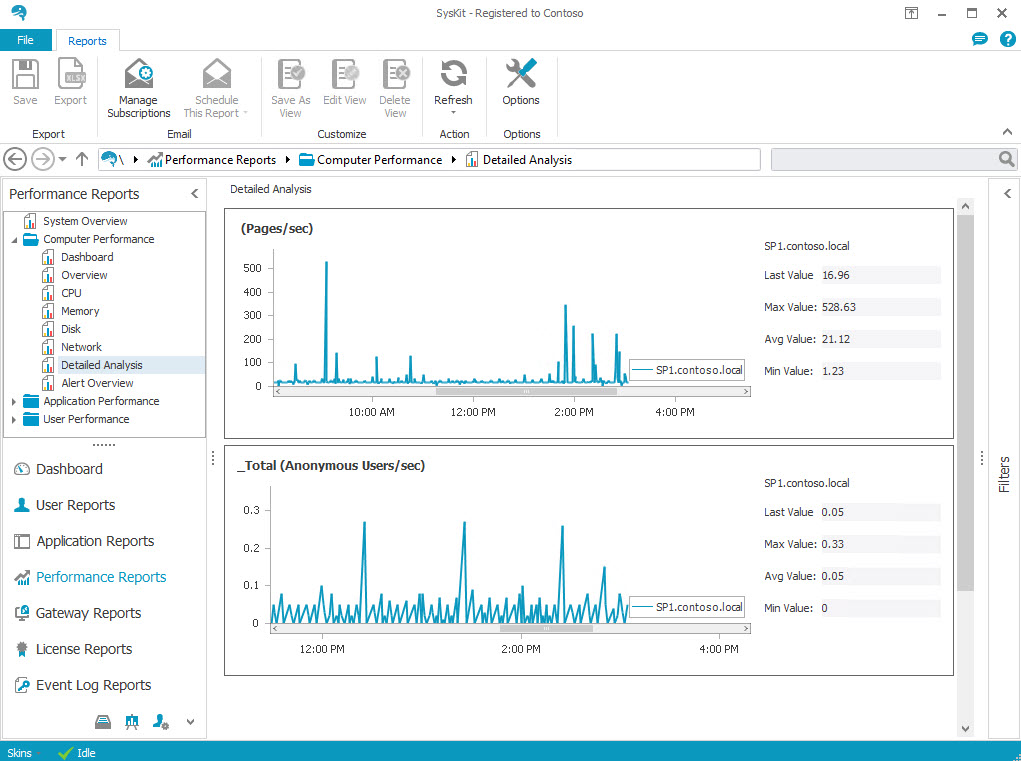Open the presentation board icon at sidebar bottom
Image resolution: width=1021 pixels, height=761 pixels.
[x=132, y=721]
